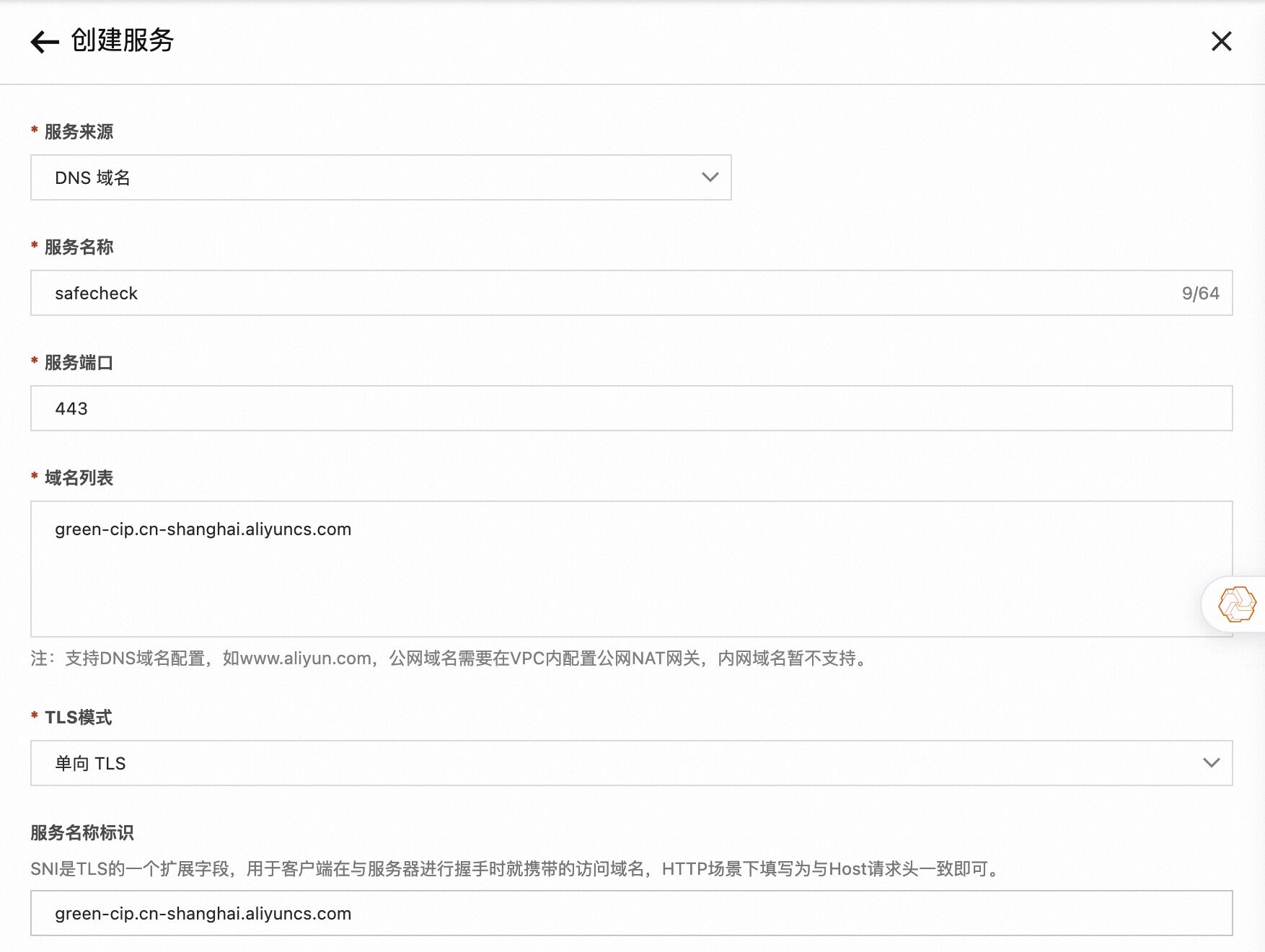Click the 服务名称标识 section heading
The height and width of the screenshot is (952, 1265).
click(85, 832)
